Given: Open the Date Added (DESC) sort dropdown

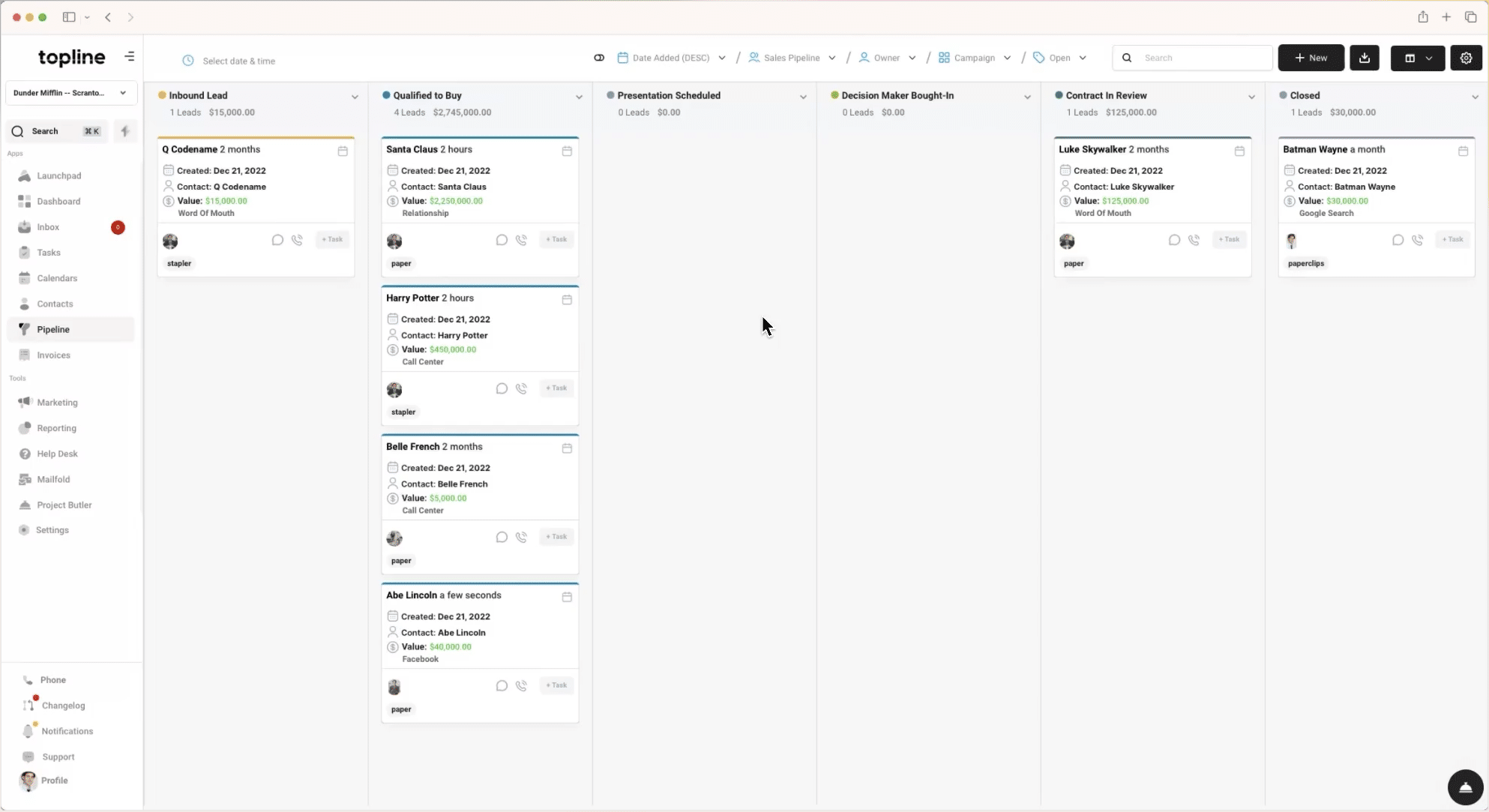Looking at the screenshot, I should pyautogui.click(x=672, y=58).
